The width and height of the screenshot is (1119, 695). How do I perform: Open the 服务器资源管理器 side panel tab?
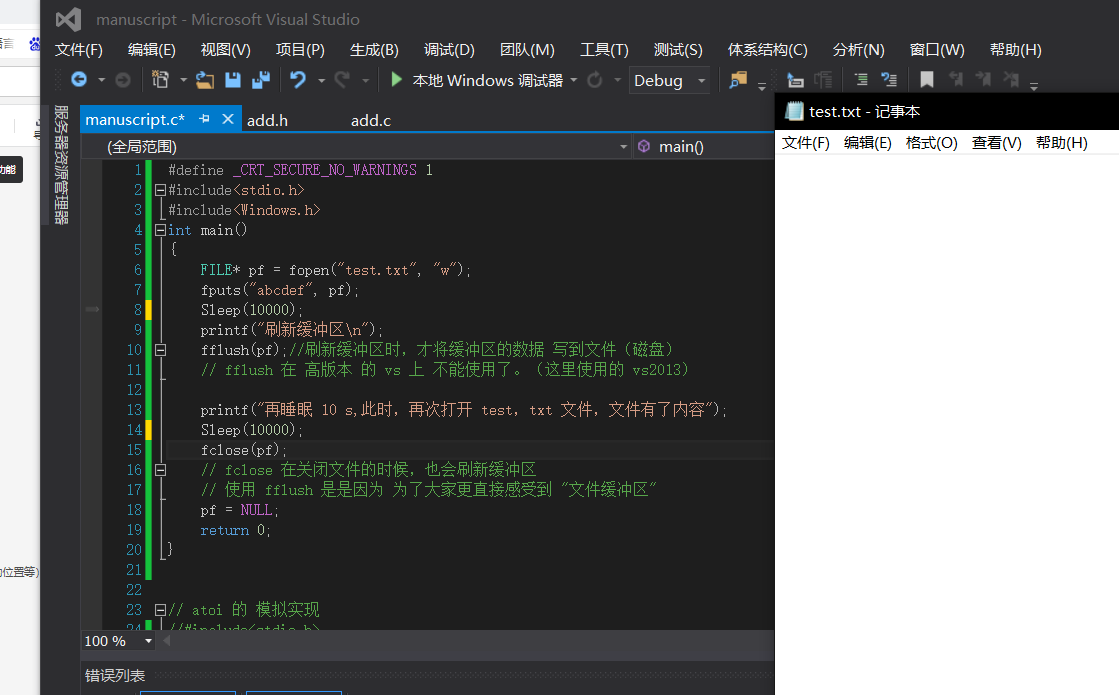click(x=61, y=165)
